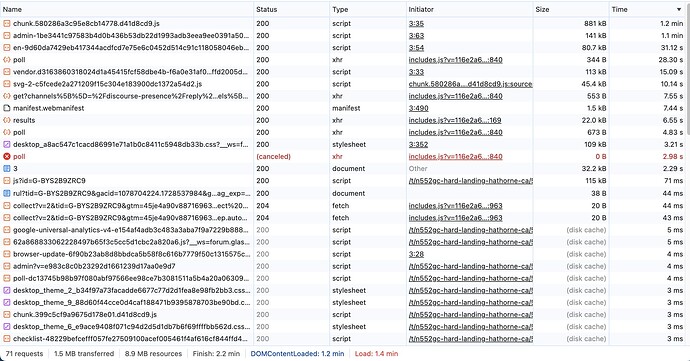This screenshot has height=361, width=690.
Task: Click time value 1.2 min in first row
Action: pyautogui.click(x=672, y=24)
